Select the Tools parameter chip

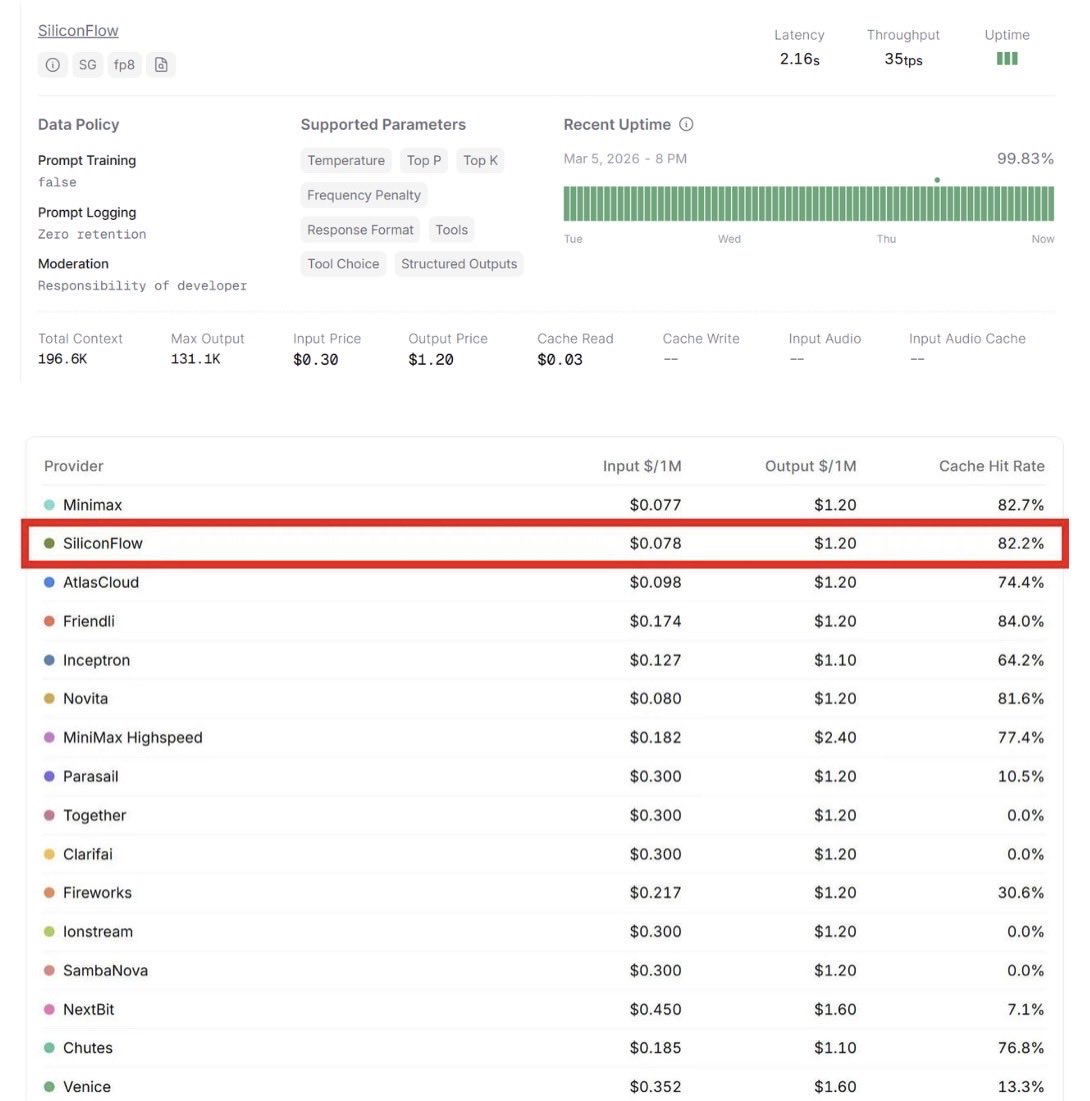point(452,230)
